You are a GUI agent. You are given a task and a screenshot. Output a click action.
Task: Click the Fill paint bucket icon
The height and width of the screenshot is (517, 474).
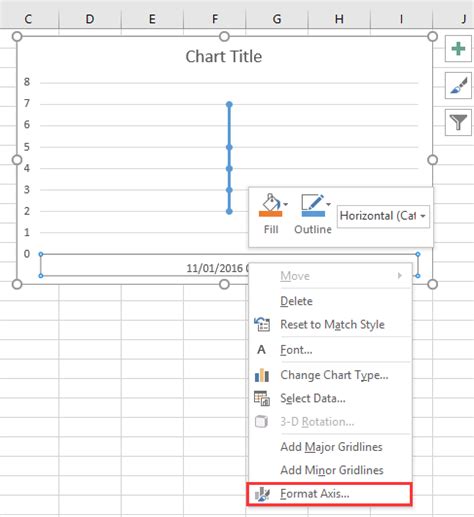tap(270, 202)
